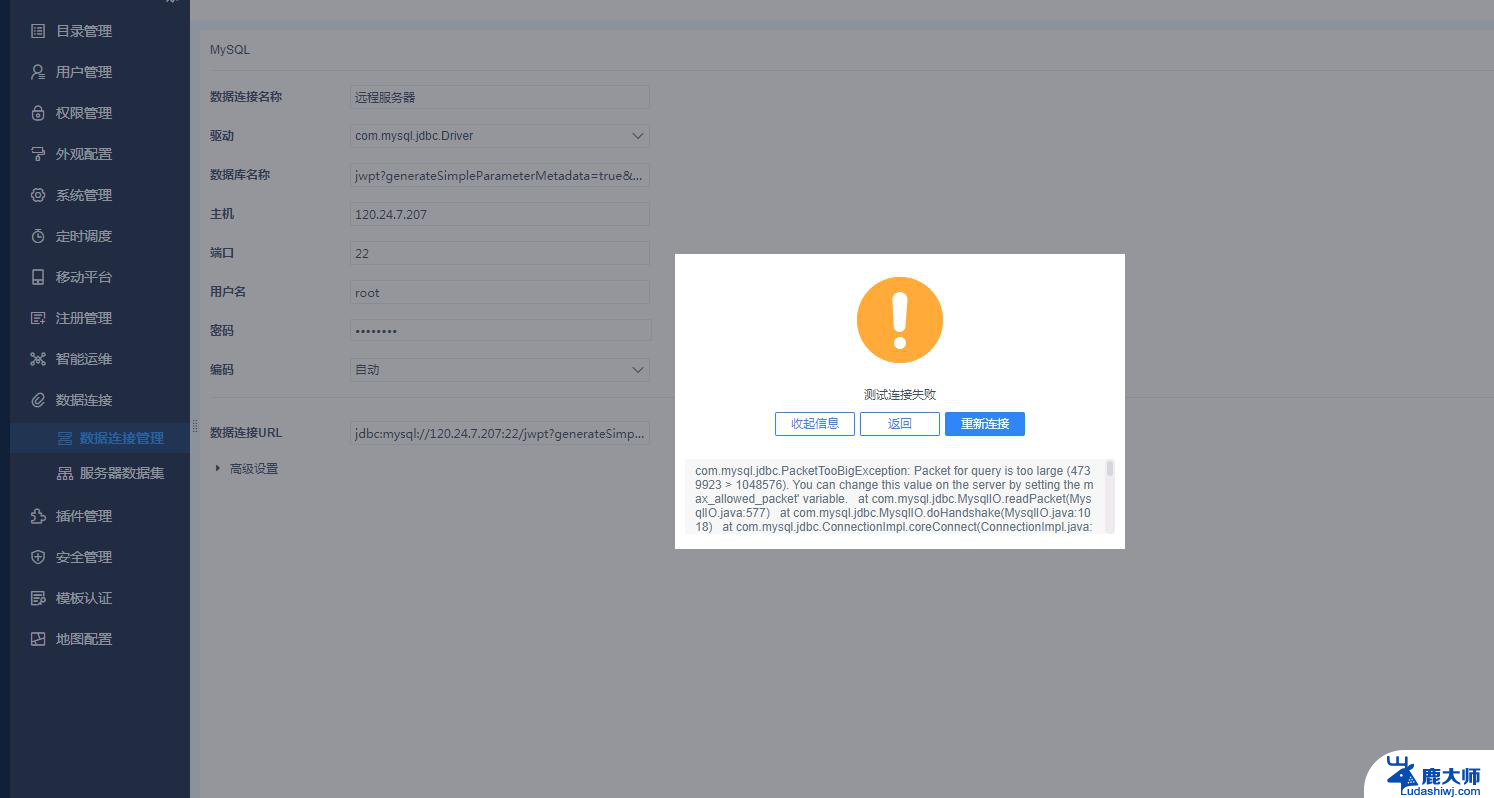
Task: Click the 用户管理 person icon
Action: tap(38, 72)
